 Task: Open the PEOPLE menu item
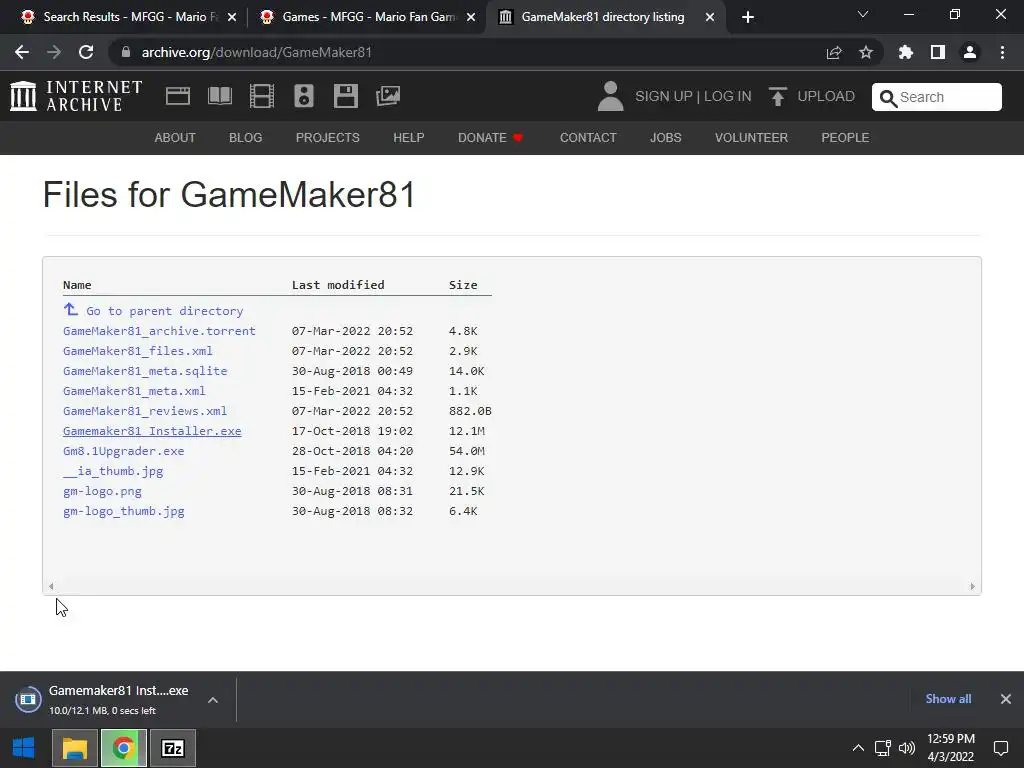(845, 138)
